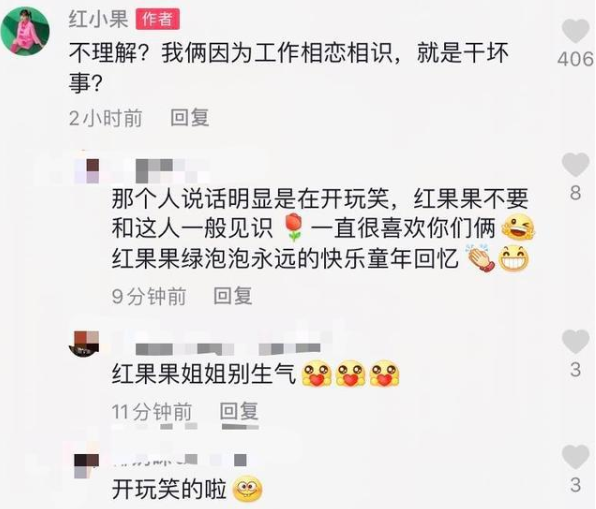Like the 红果果姐姐别生气 comment
The width and height of the screenshot is (596, 509).
[x=575, y=341]
